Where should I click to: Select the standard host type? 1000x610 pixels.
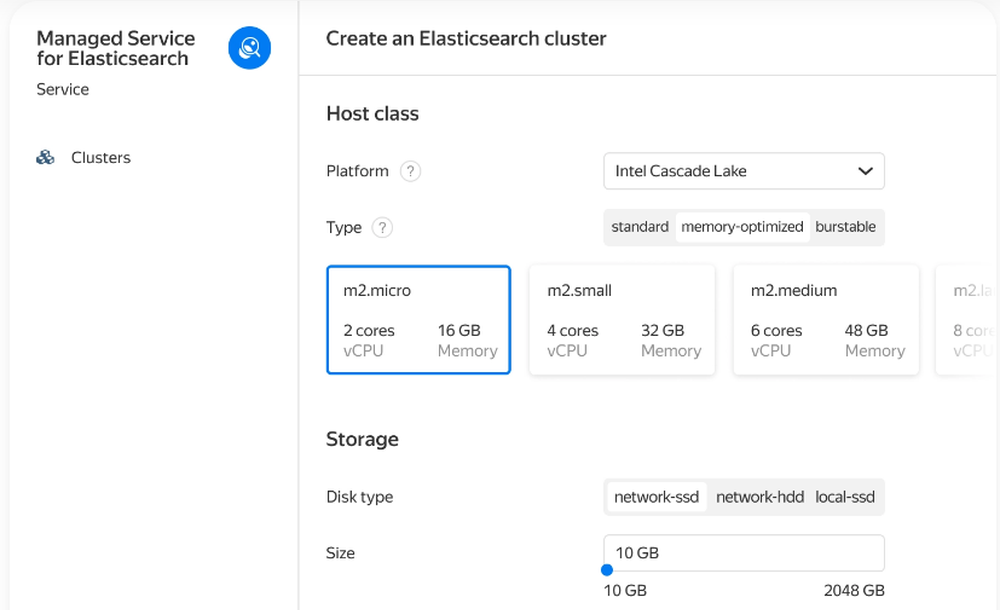tap(640, 227)
